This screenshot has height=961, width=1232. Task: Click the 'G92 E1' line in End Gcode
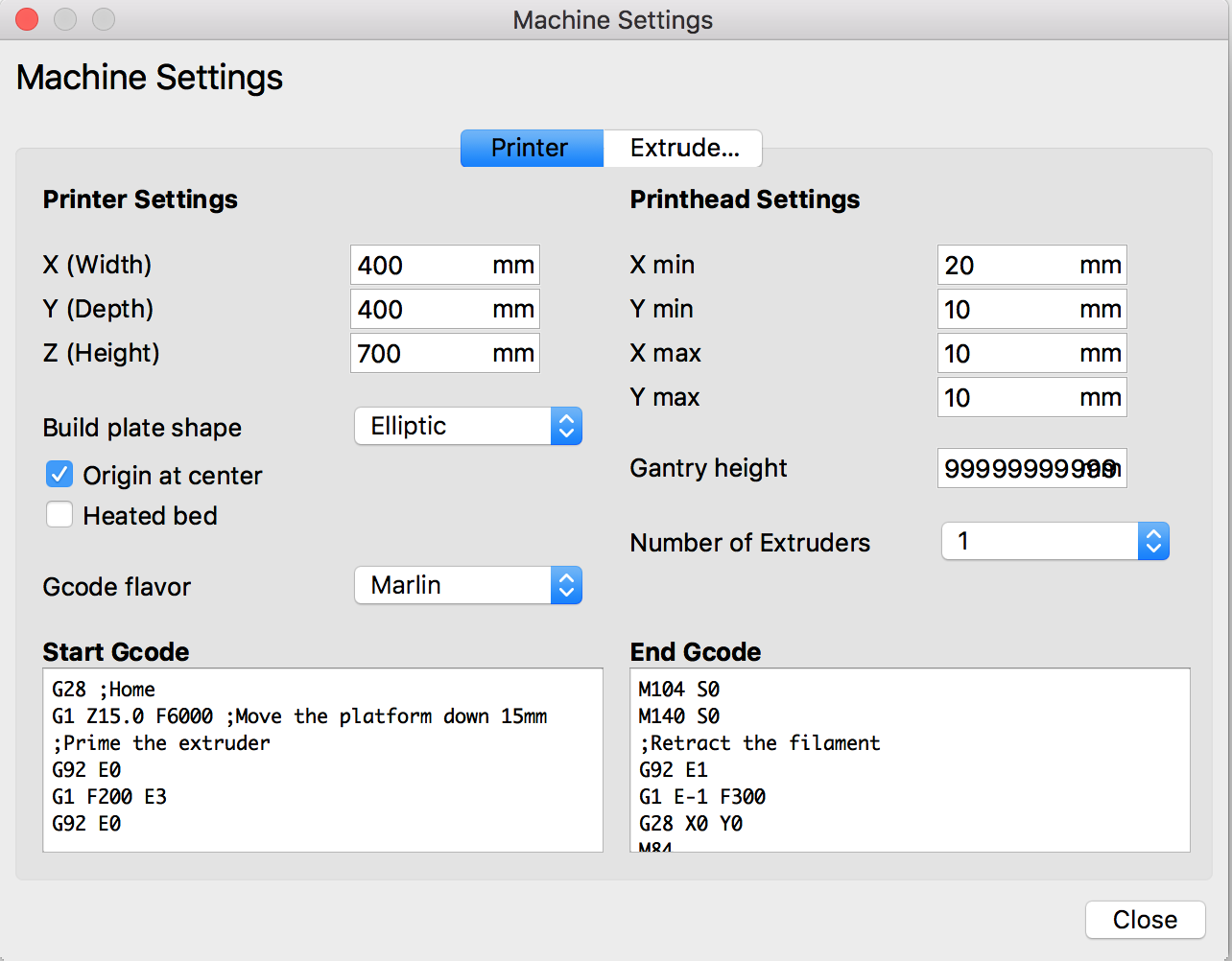tap(674, 769)
